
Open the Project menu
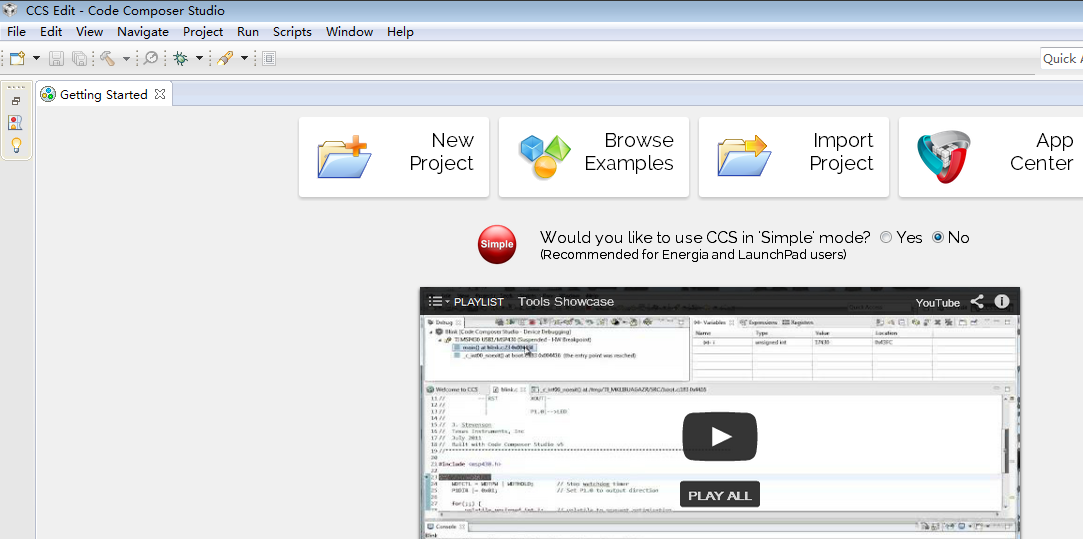[x=203, y=32]
